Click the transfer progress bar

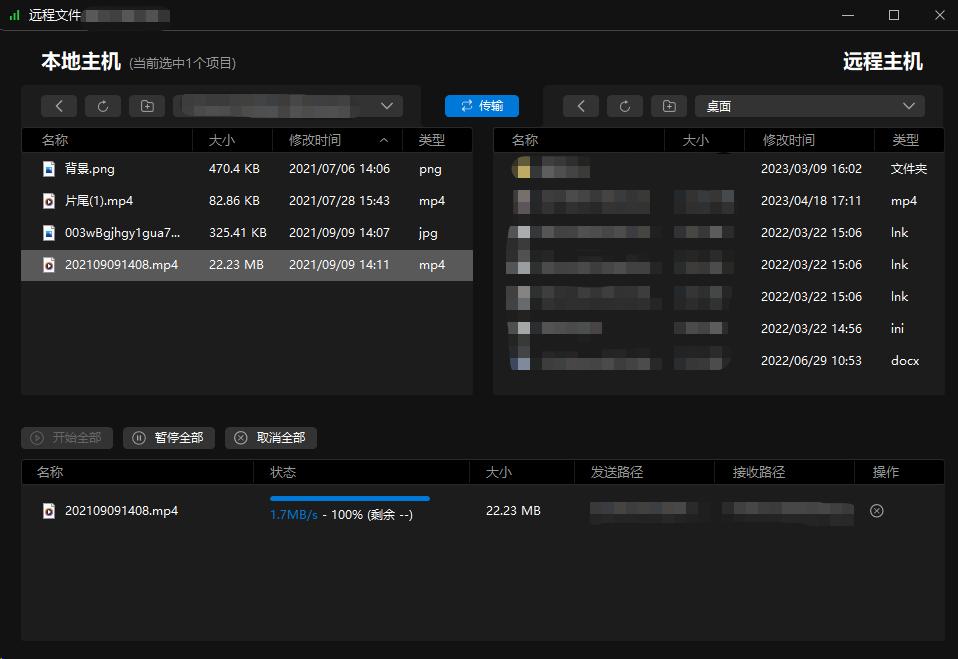pyautogui.click(x=349, y=498)
